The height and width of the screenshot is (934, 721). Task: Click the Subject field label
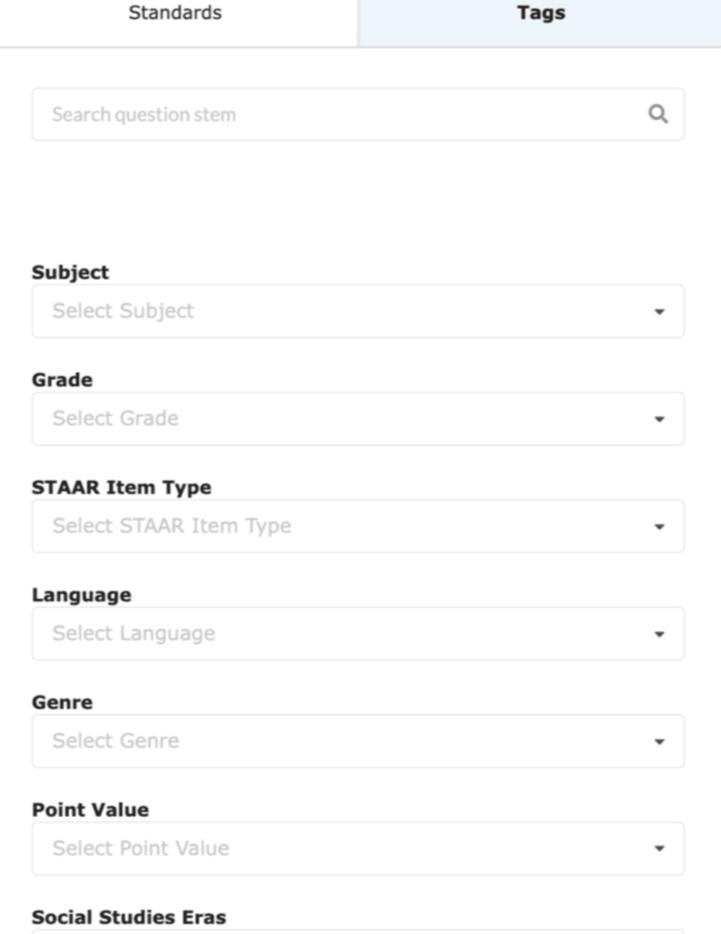click(70, 272)
